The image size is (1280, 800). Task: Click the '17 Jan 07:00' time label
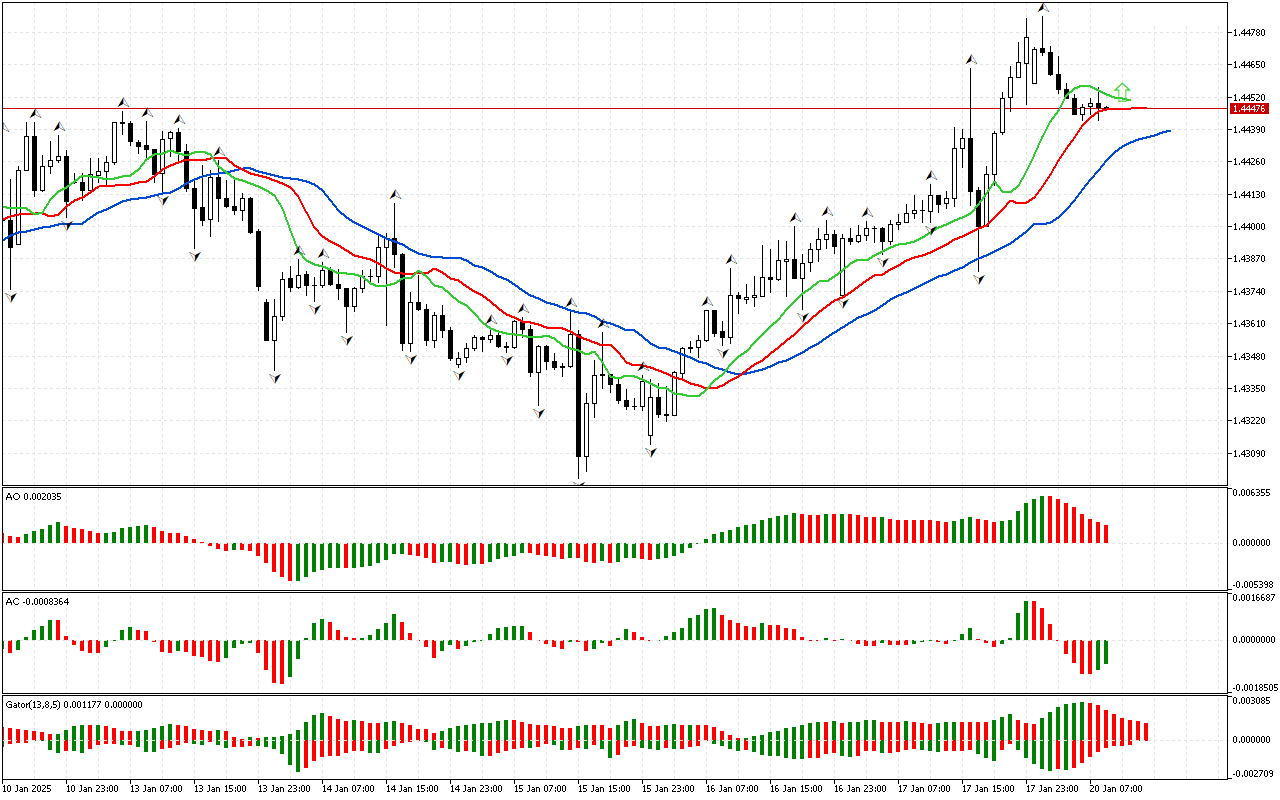click(x=924, y=789)
